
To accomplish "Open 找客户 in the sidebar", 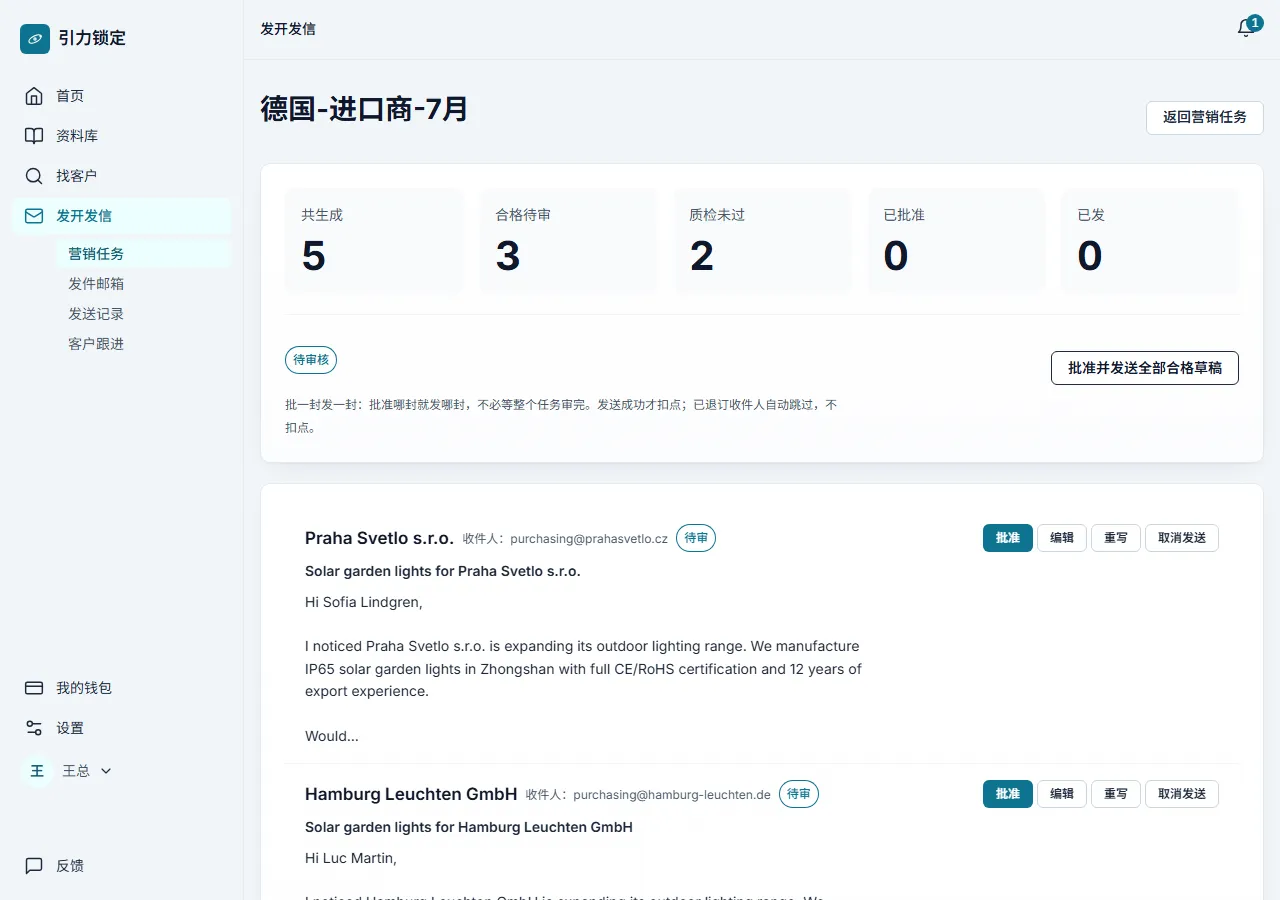I will click(121, 176).
